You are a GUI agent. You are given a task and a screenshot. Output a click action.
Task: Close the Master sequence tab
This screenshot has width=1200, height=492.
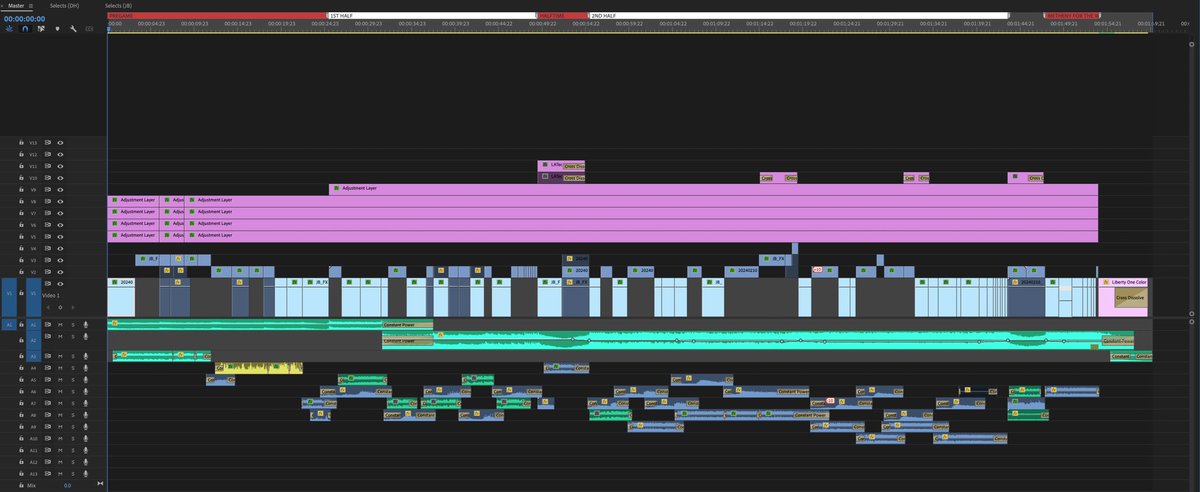tap(4, 5)
